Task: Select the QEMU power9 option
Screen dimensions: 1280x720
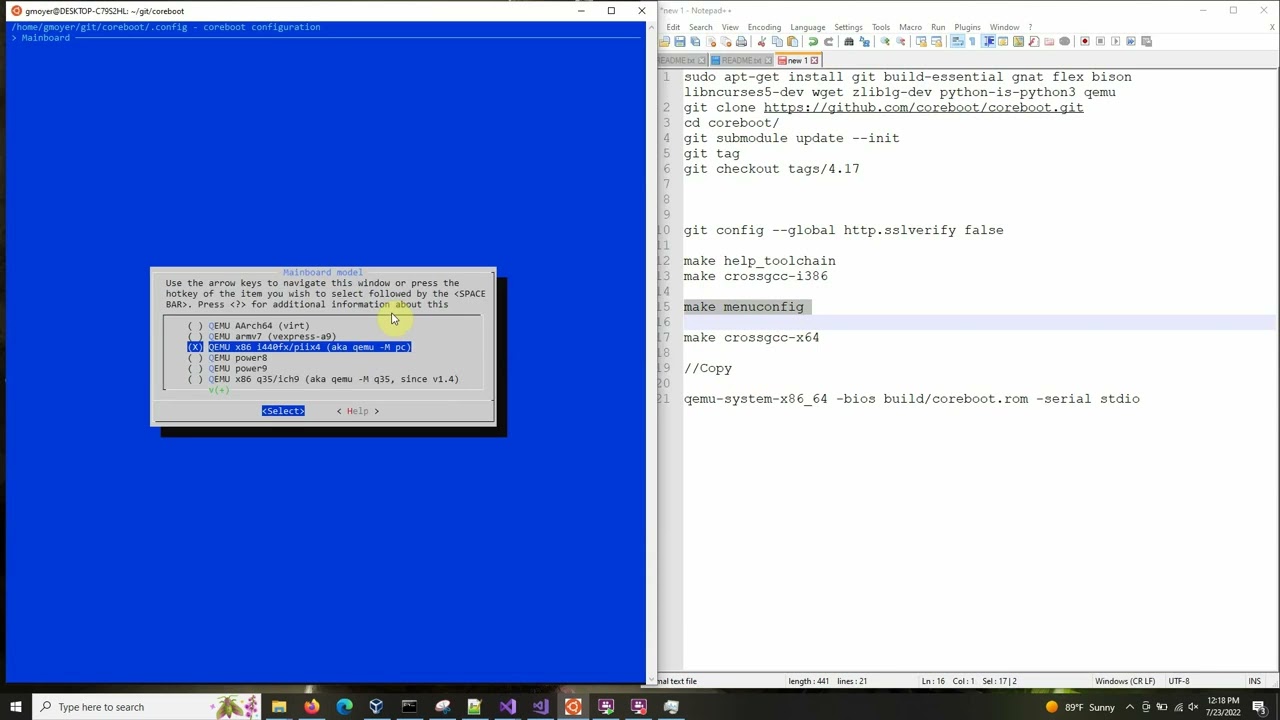Action: pos(227,368)
